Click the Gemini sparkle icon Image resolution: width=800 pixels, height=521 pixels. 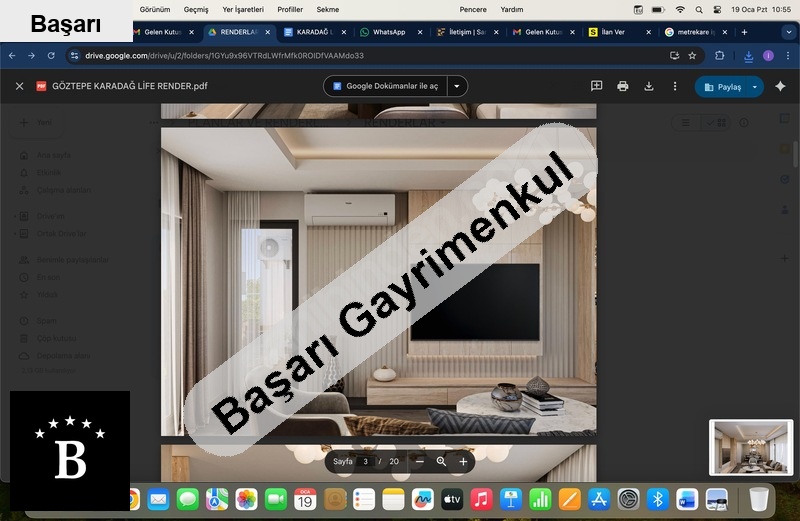pos(780,87)
